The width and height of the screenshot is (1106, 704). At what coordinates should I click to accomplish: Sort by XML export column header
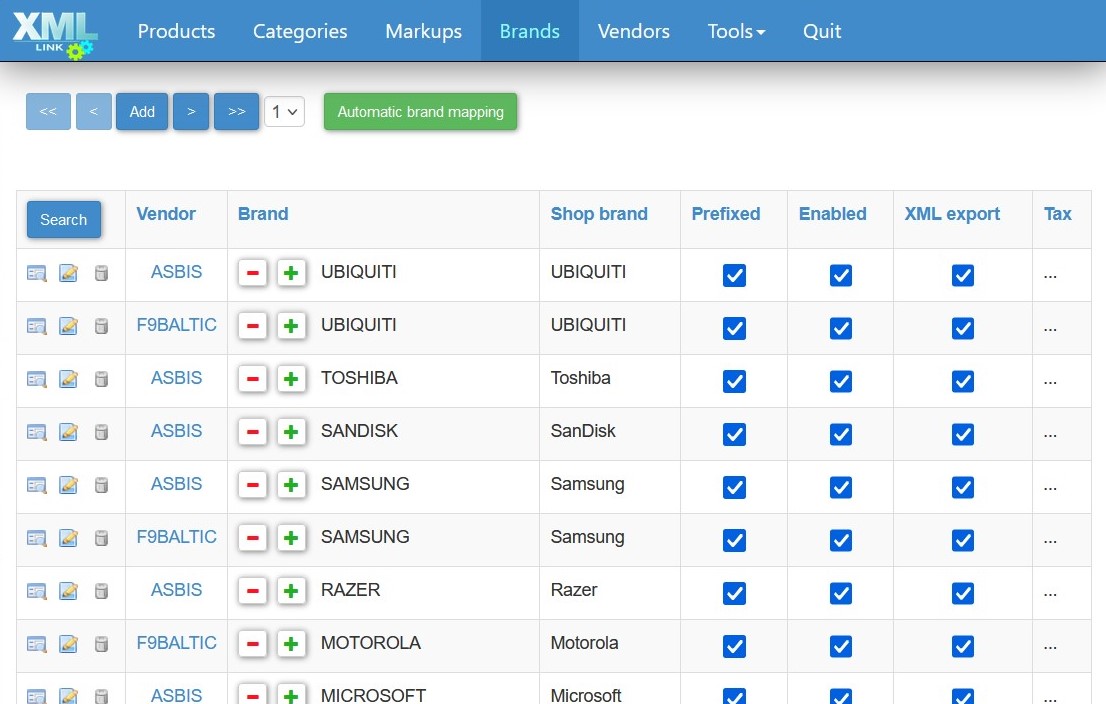click(x=952, y=214)
